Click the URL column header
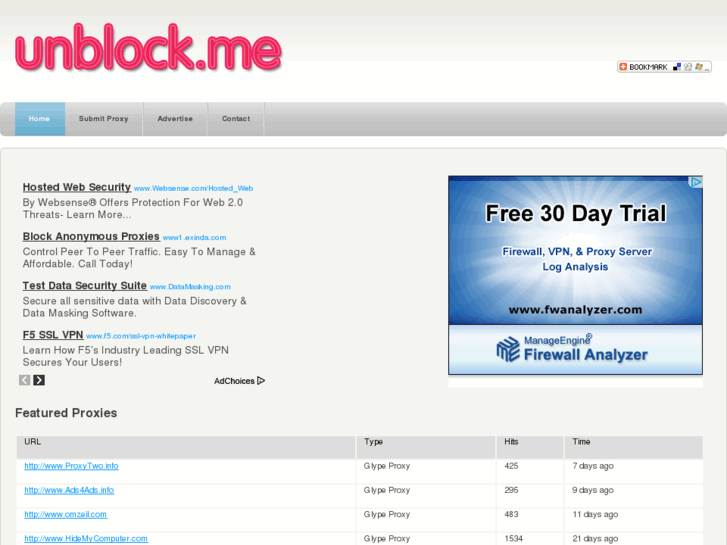 tap(186, 447)
